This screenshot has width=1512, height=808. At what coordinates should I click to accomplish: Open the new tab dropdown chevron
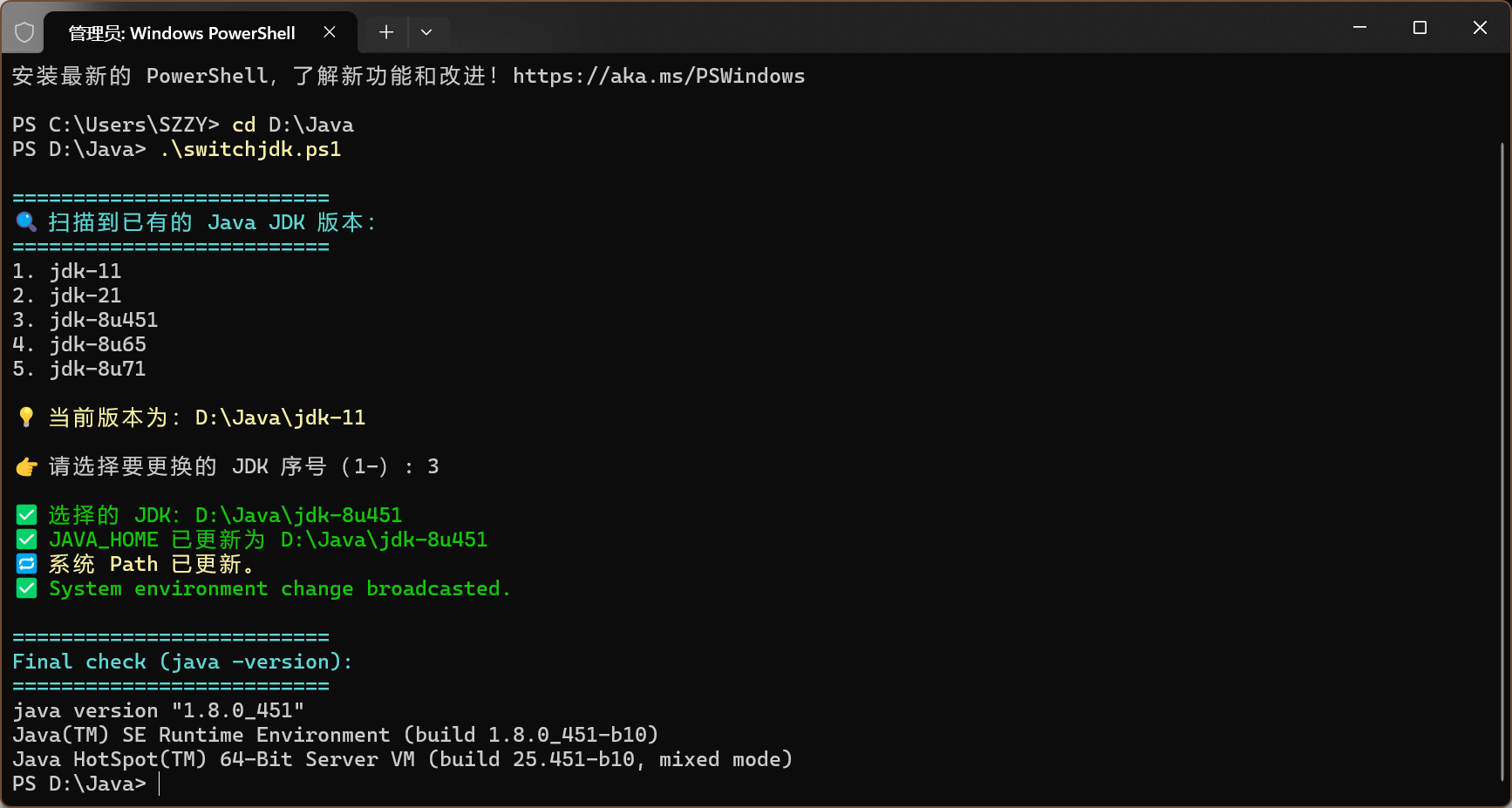[x=427, y=31]
